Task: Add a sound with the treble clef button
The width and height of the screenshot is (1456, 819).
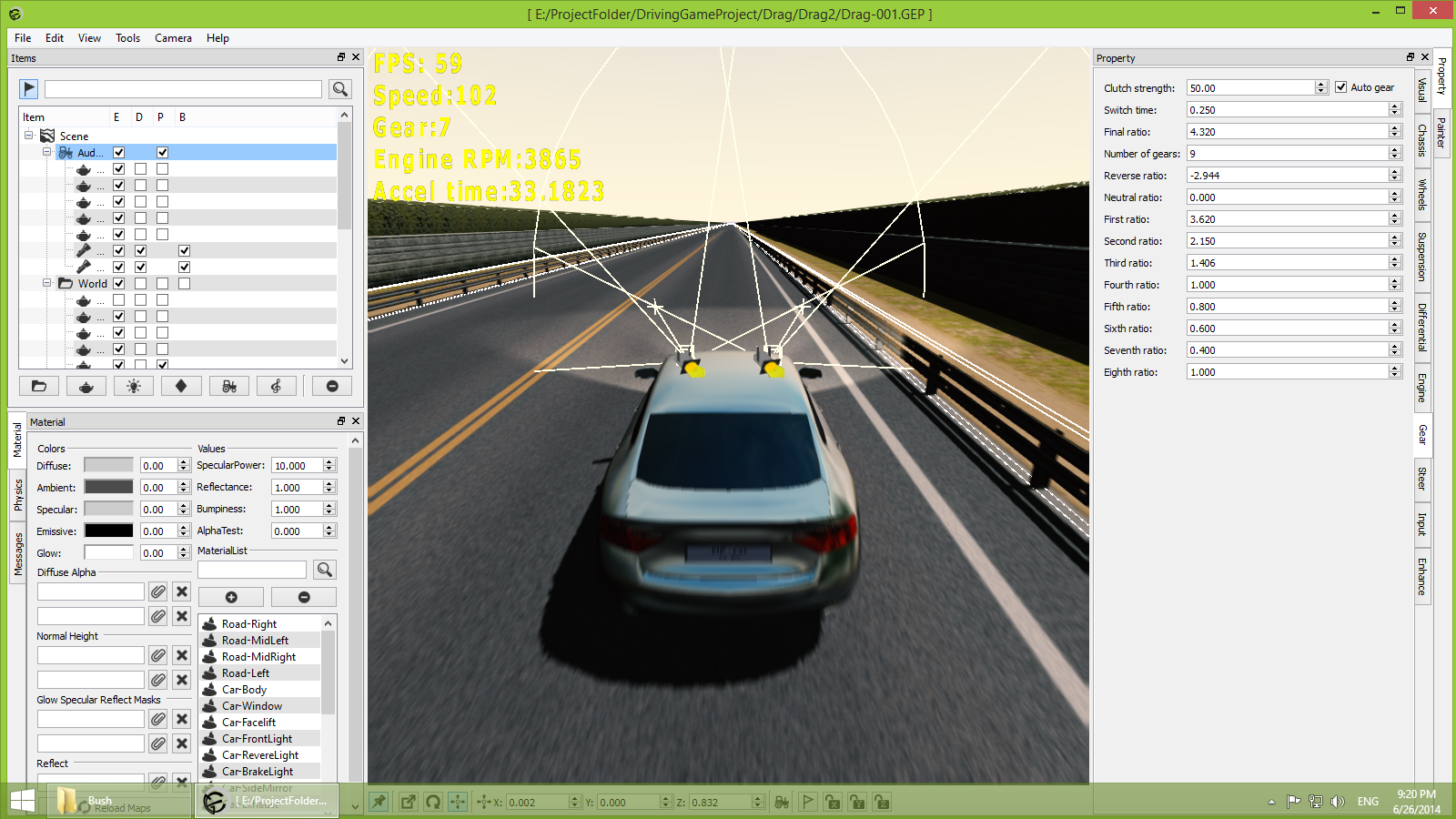Action: [277, 386]
